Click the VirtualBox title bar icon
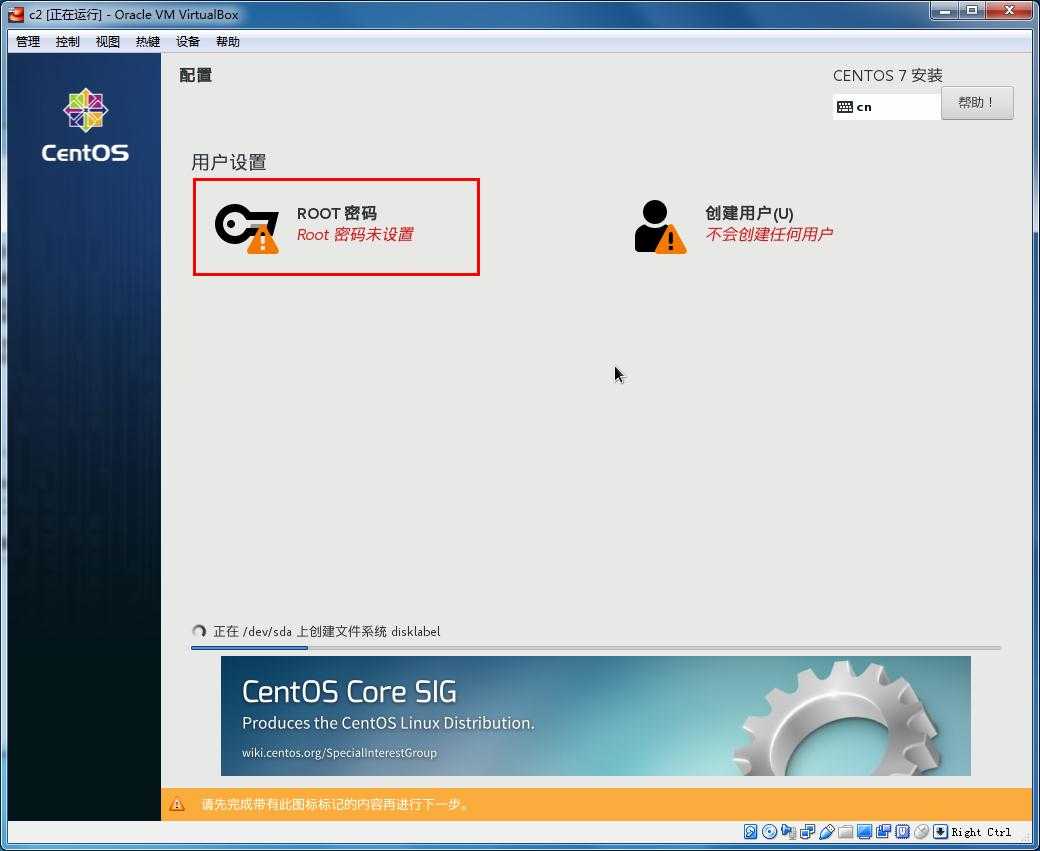1040x851 pixels. click(x=16, y=14)
